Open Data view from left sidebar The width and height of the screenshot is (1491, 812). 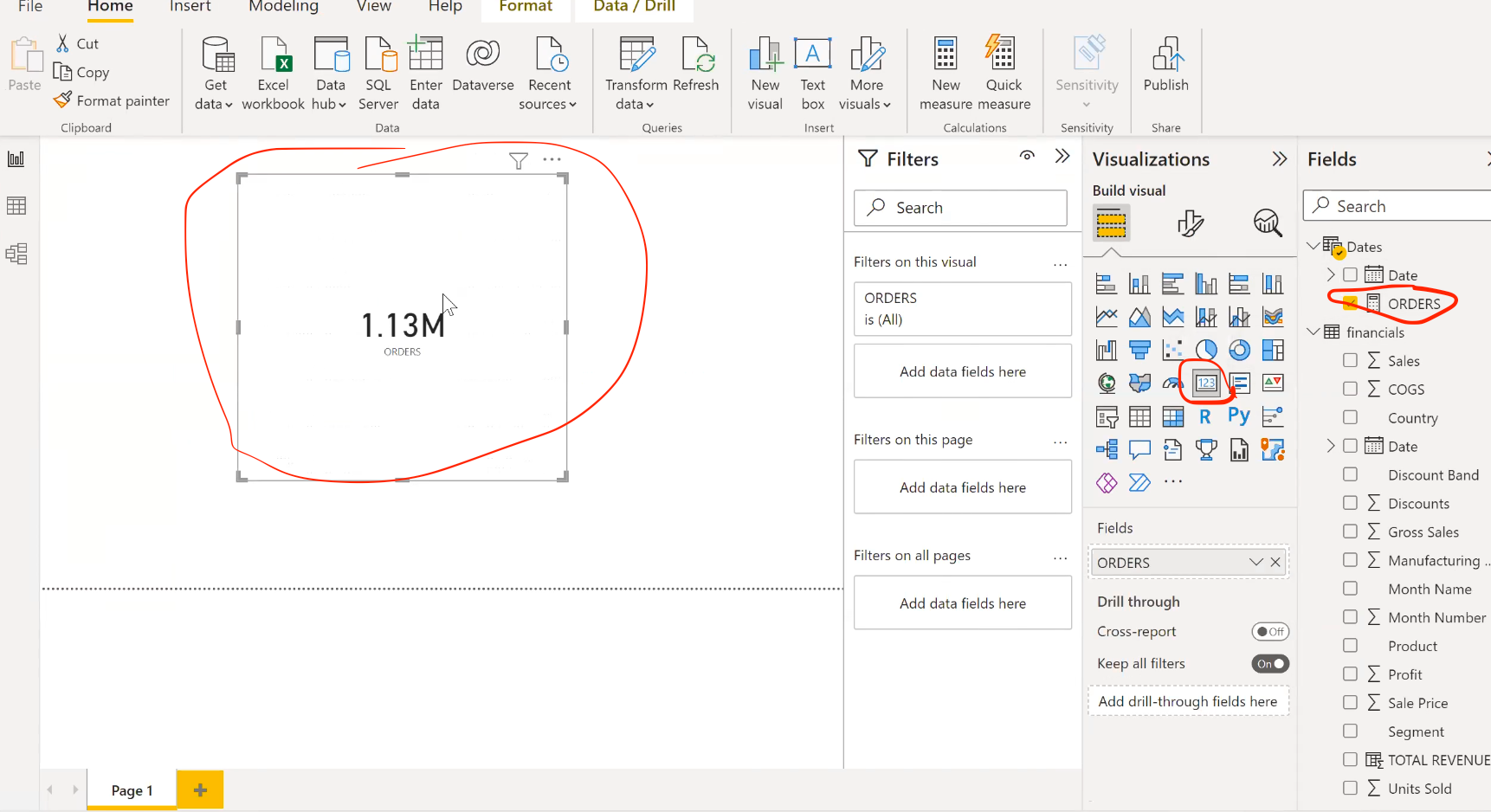coord(16,206)
